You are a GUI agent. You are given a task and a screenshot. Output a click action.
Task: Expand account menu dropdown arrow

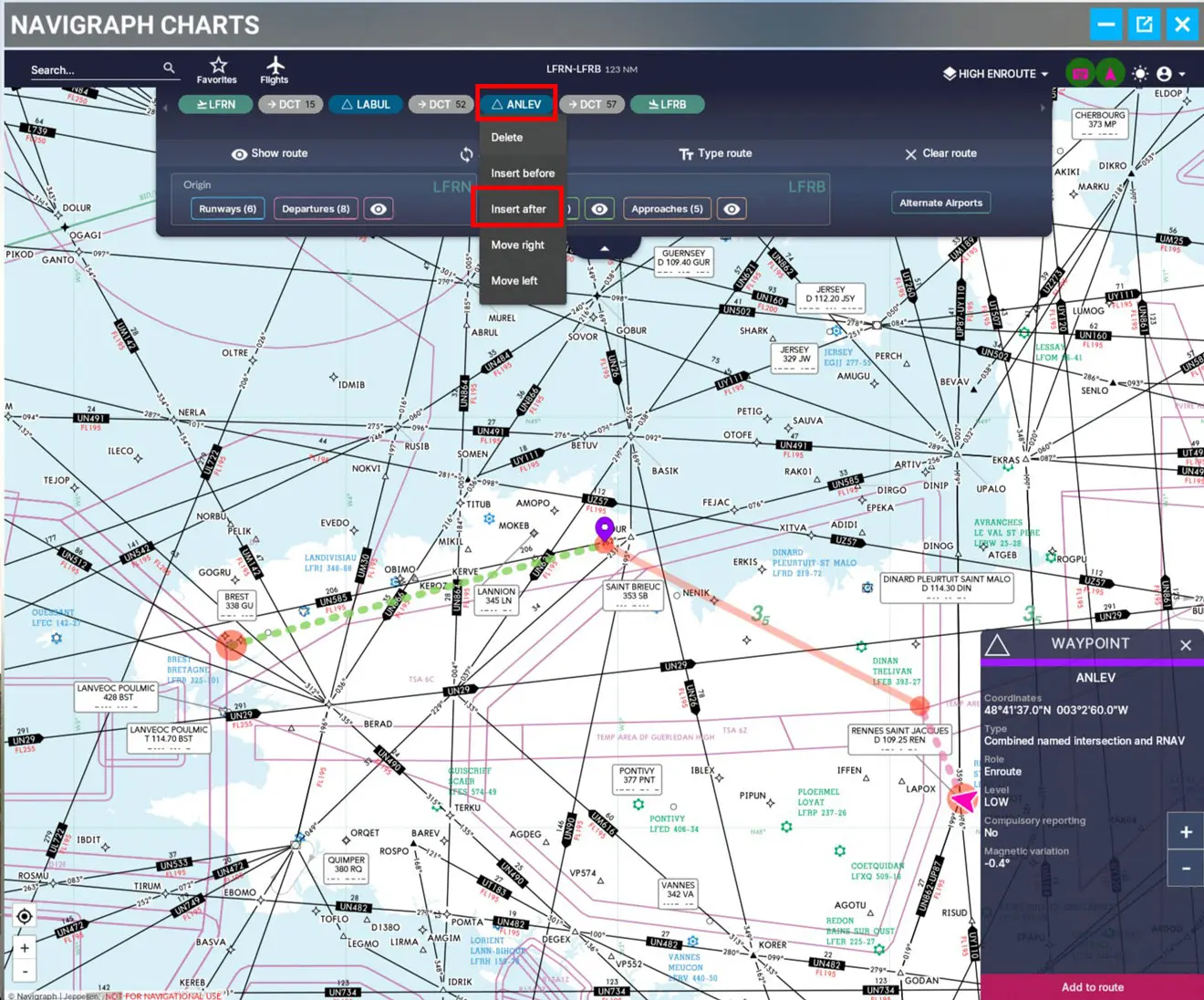pos(1182,74)
